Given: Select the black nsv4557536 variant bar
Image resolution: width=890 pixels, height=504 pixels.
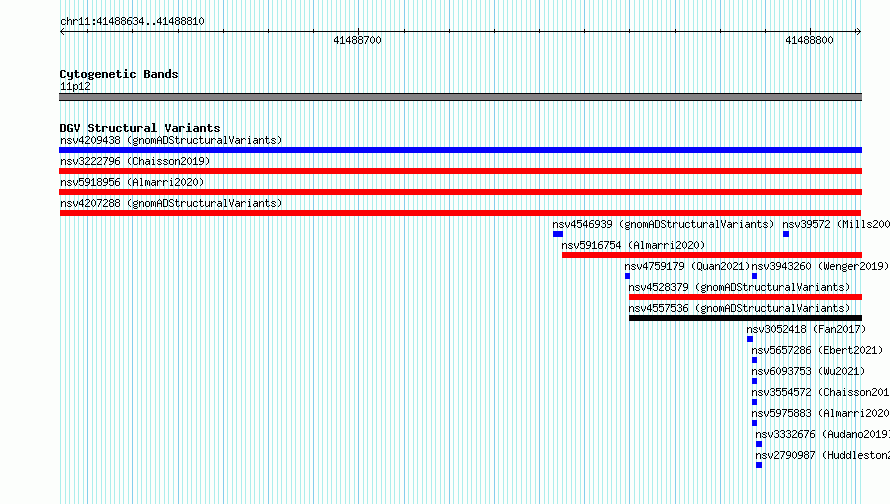Looking at the screenshot, I should [x=745, y=318].
